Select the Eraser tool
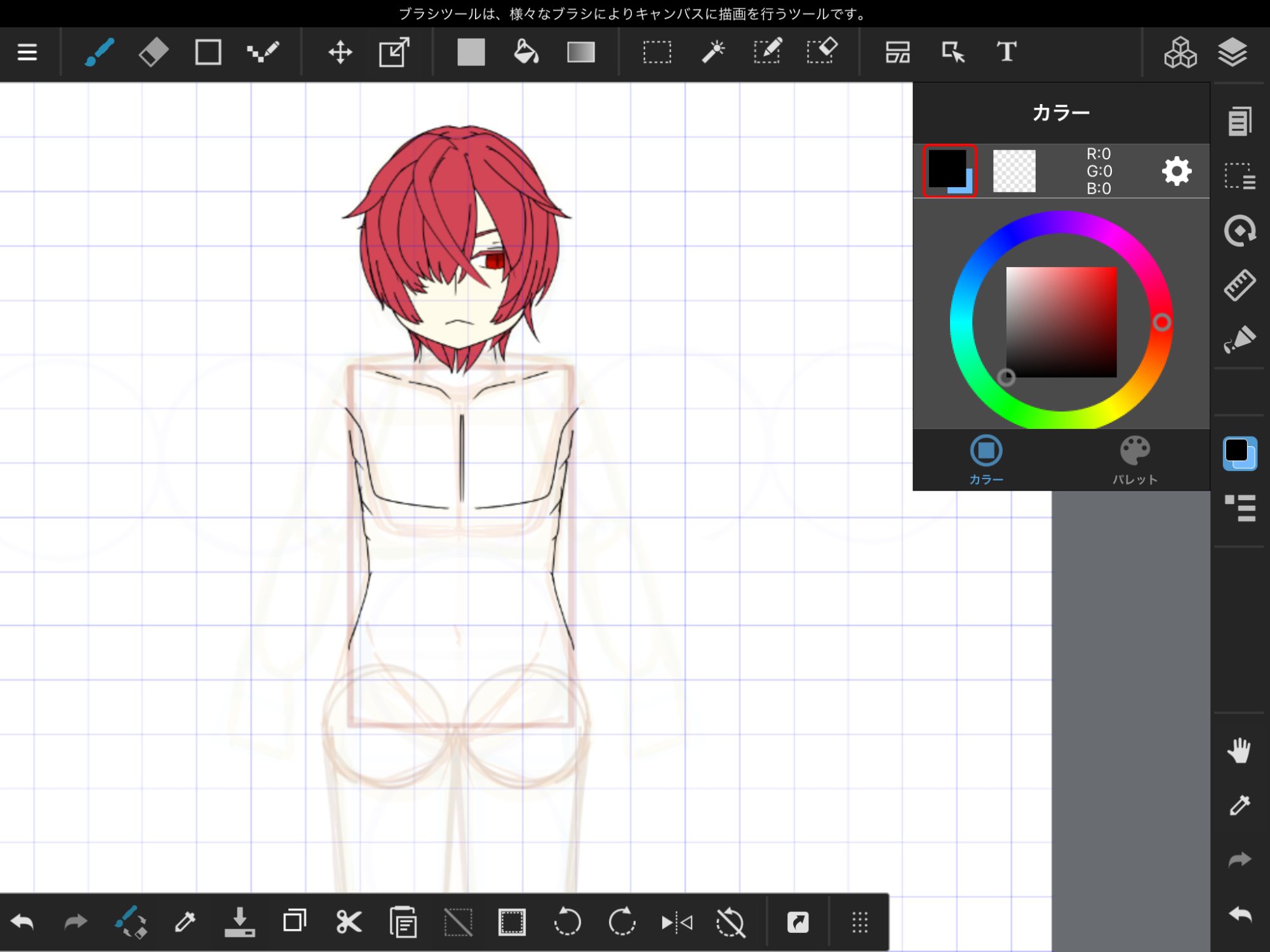 pyautogui.click(x=153, y=52)
